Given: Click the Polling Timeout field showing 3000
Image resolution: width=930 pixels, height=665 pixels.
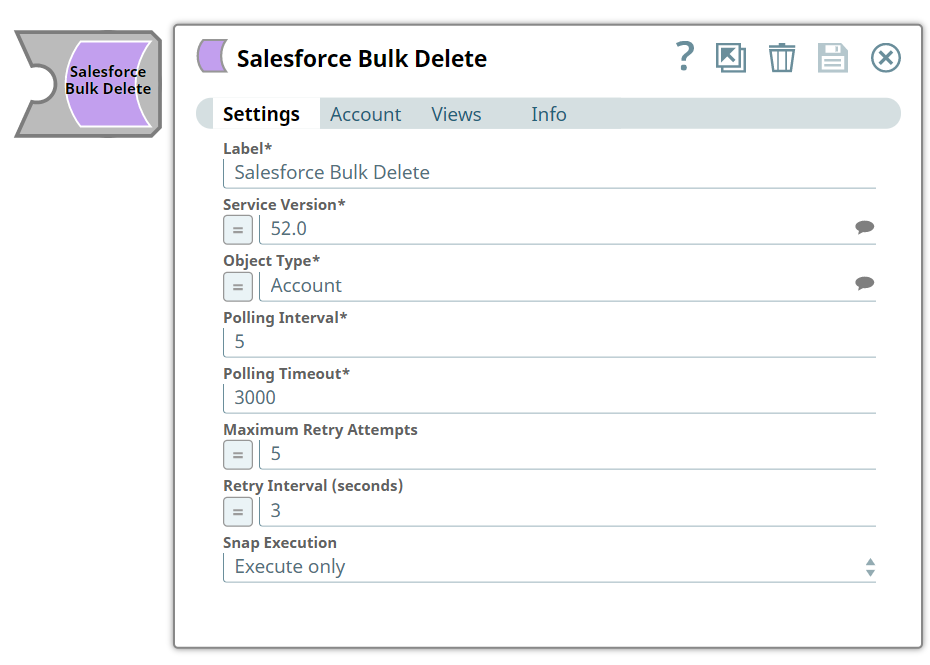Looking at the screenshot, I should pyautogui.click(x=549, y=398).
